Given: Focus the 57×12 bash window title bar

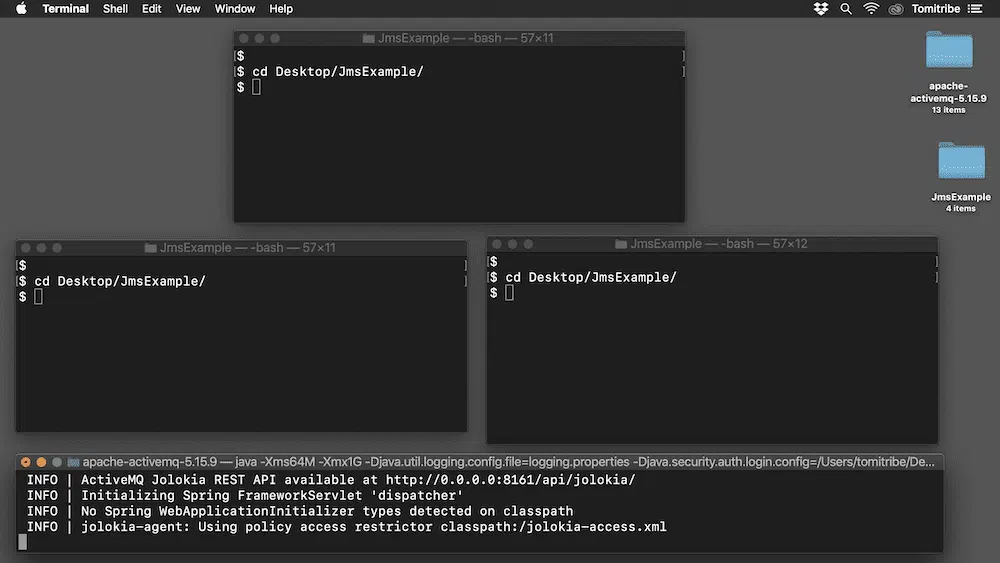Looking at the screenshot, I should (x=712, y=244).
